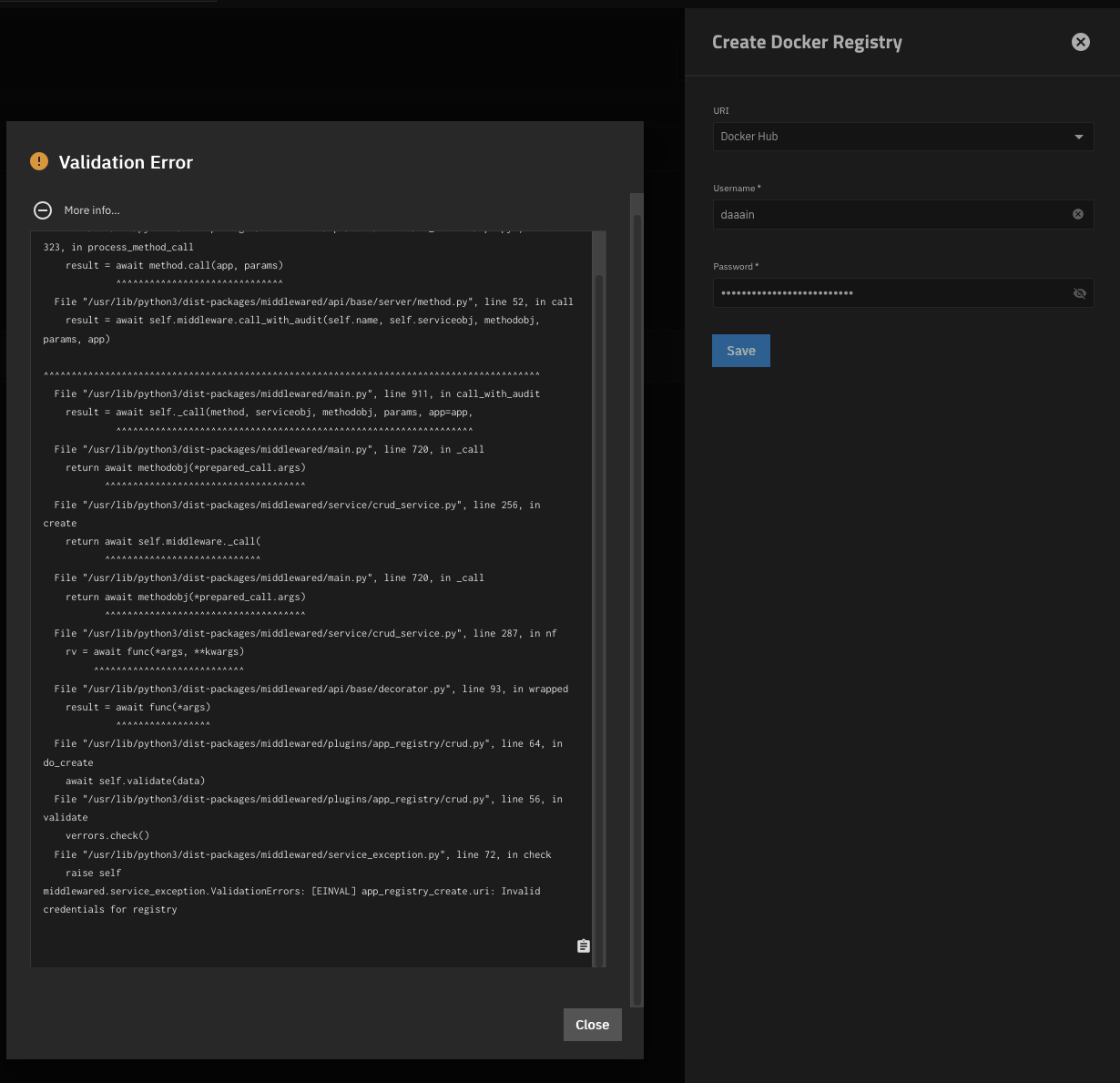Clear the Username field with its X icon

(x=1077, y=214)
